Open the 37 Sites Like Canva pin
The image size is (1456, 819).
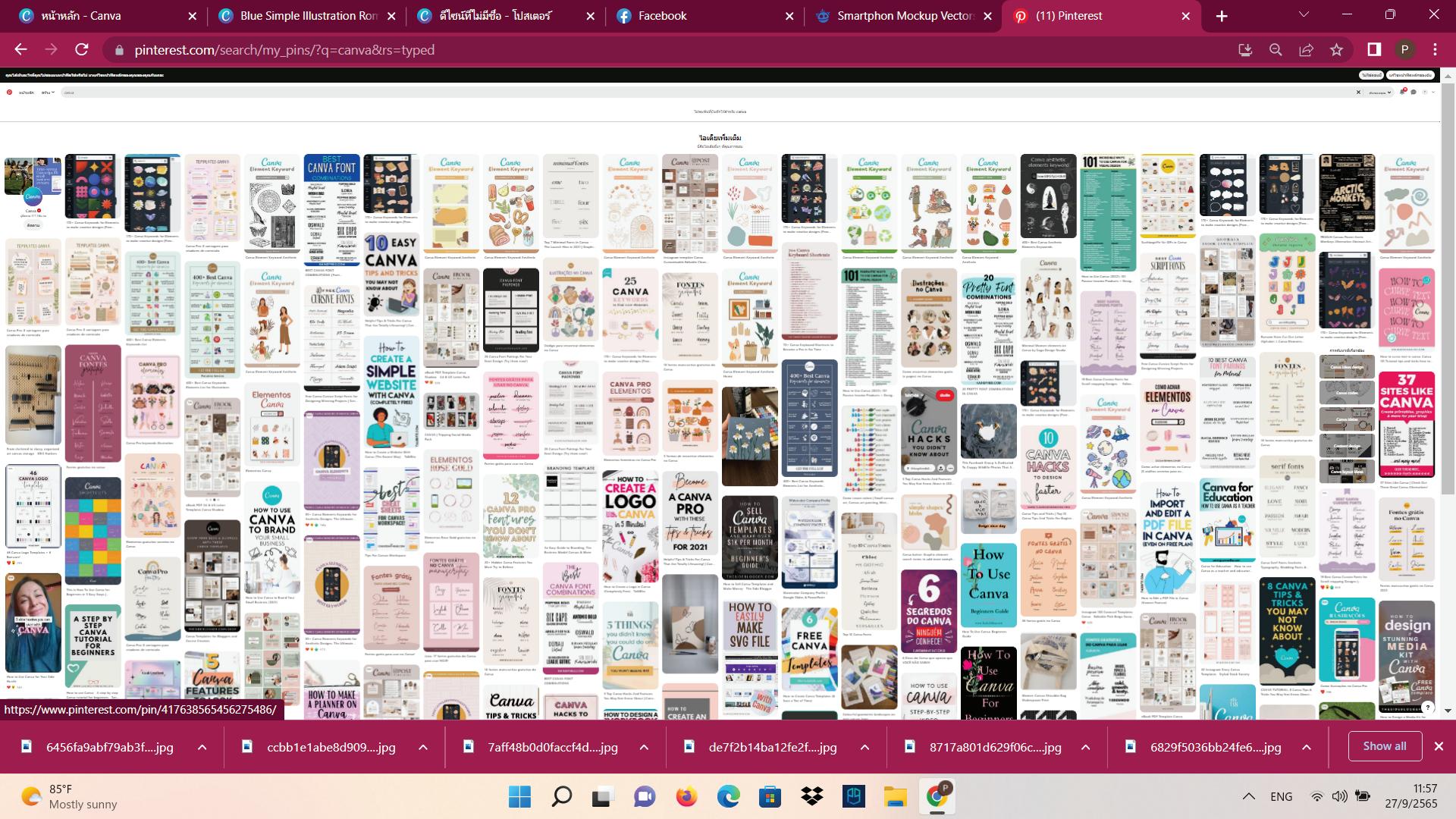(x=1407, y=423)
